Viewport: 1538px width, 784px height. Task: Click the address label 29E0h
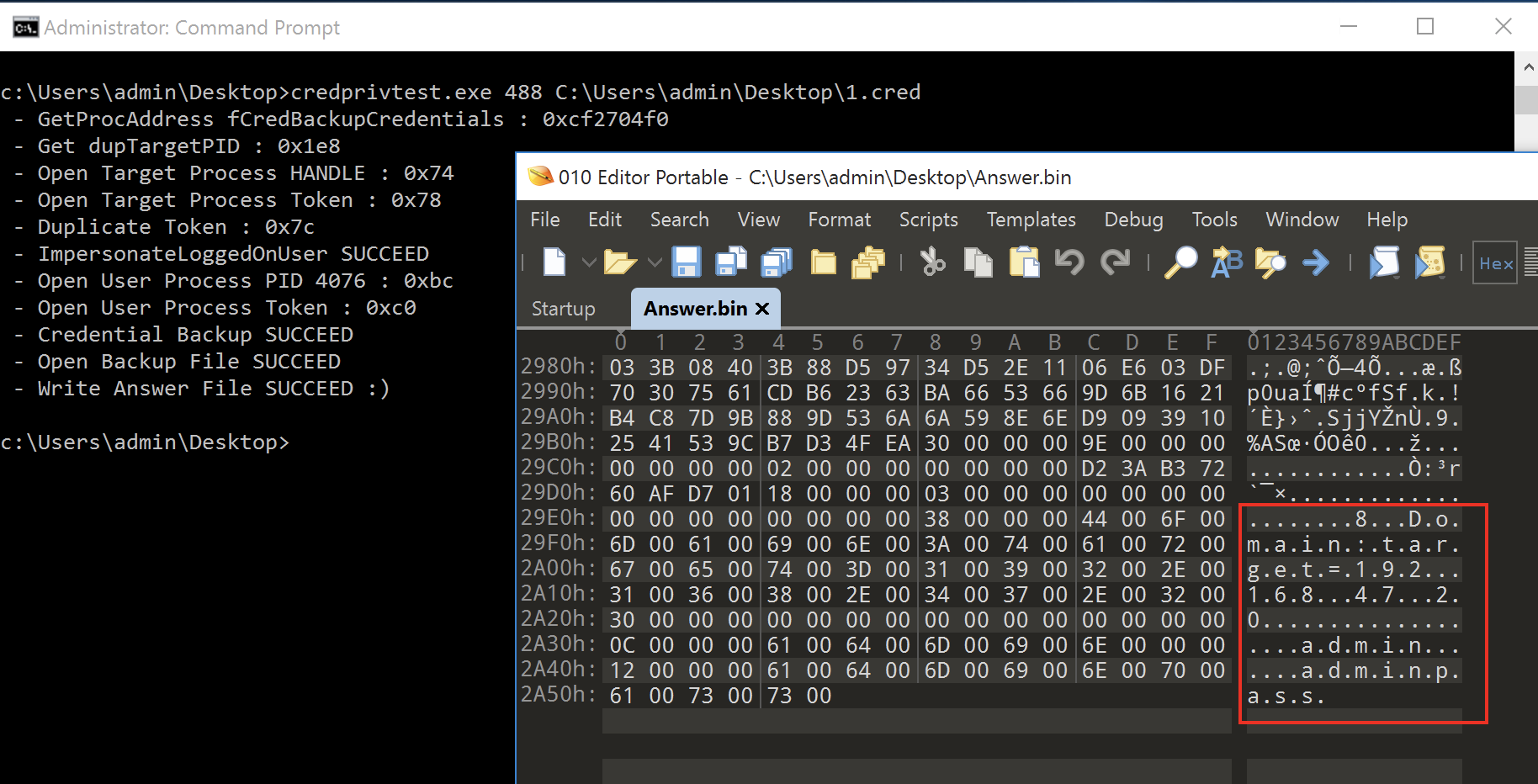click(x=559, y=518)
